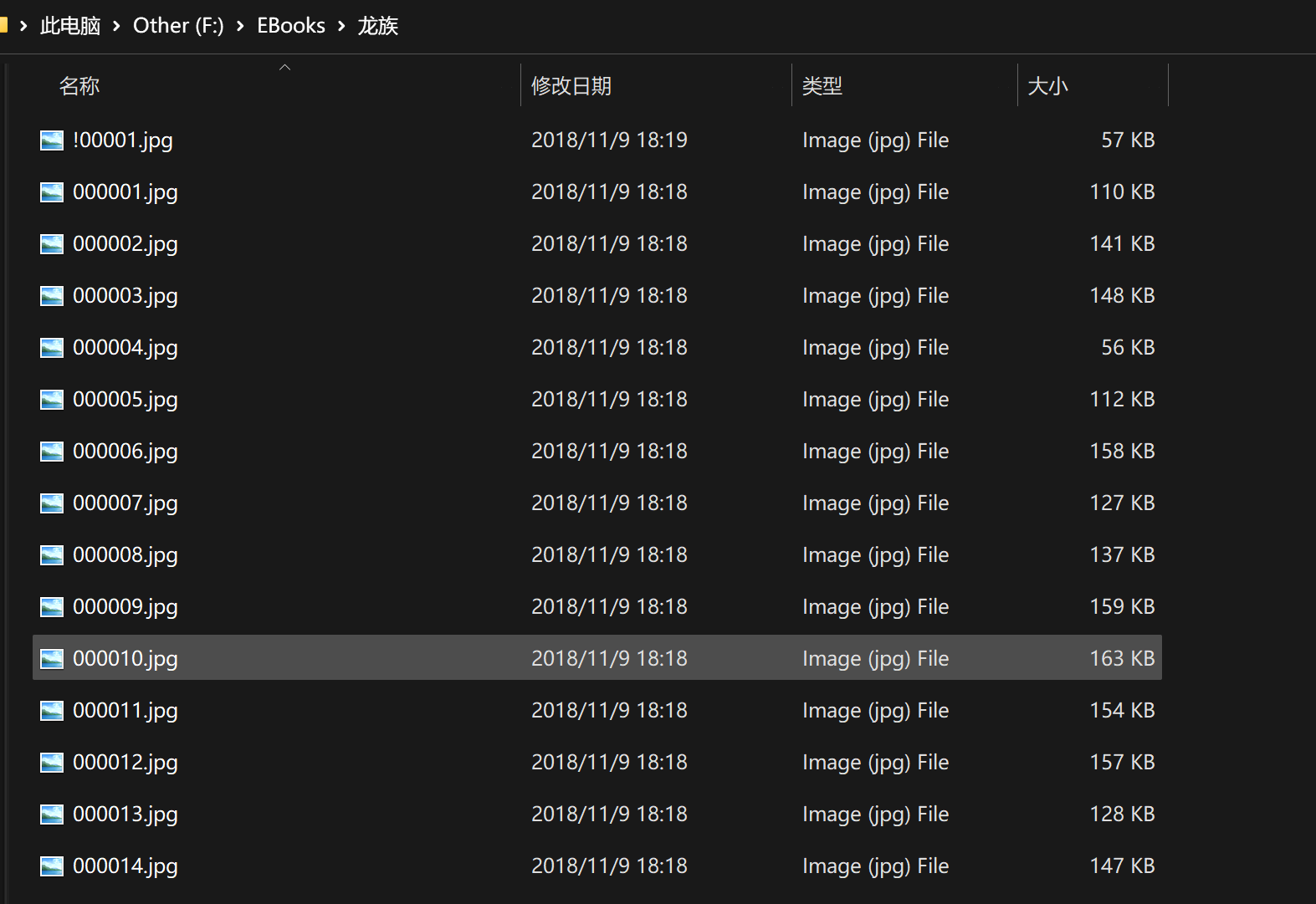
Task: Navigate to EBooks in the breadcrumb
Action: [291, 26]
